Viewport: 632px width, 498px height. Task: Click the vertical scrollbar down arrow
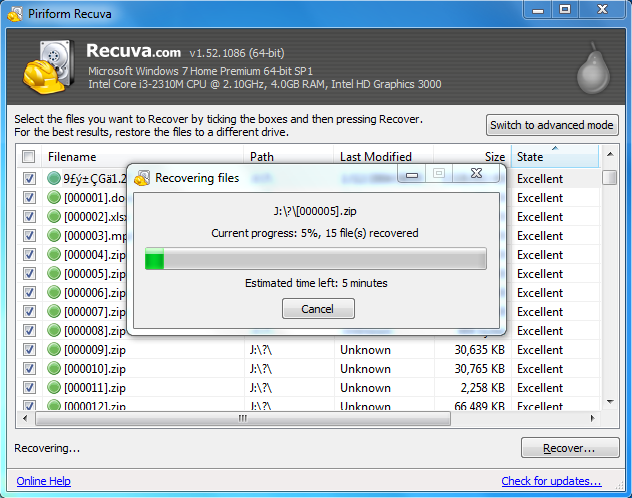[x=610, y=402]
